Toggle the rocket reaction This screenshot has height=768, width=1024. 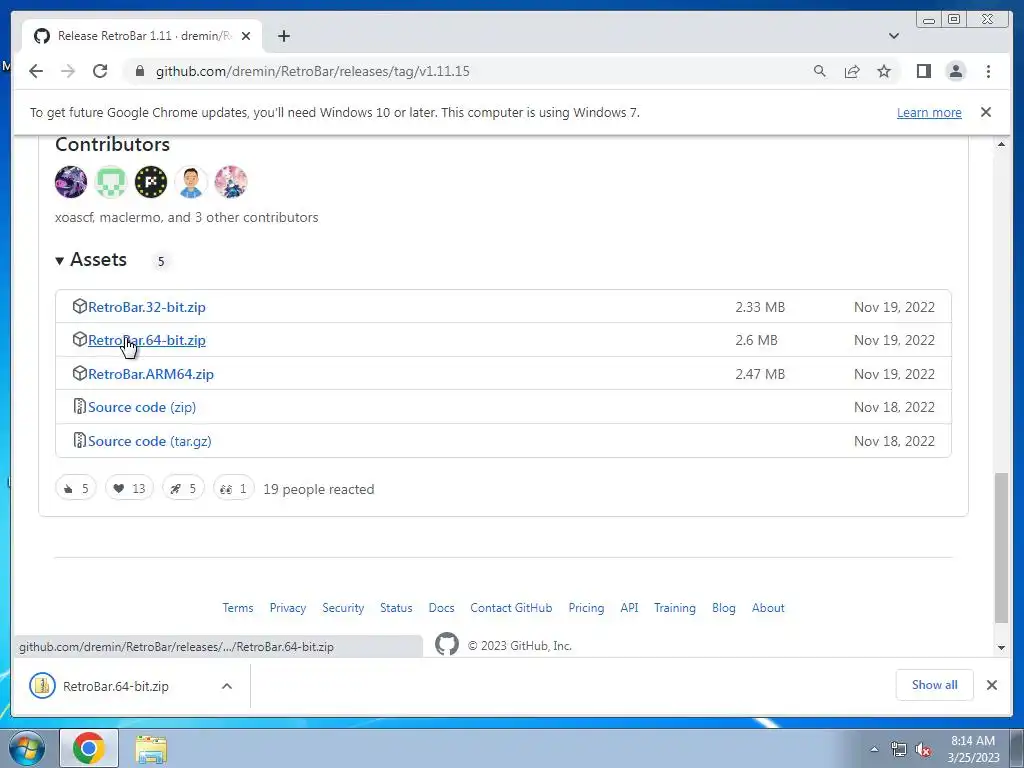183,488
